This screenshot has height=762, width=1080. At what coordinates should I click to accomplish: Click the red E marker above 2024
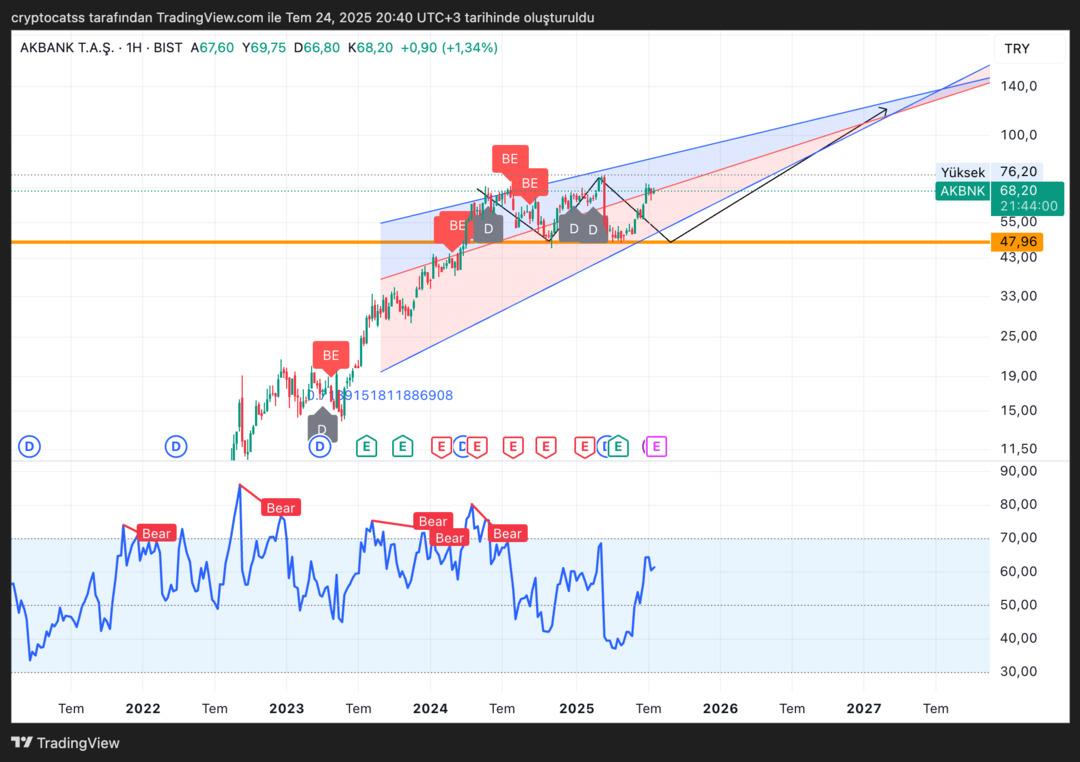(x=441, y=446)
